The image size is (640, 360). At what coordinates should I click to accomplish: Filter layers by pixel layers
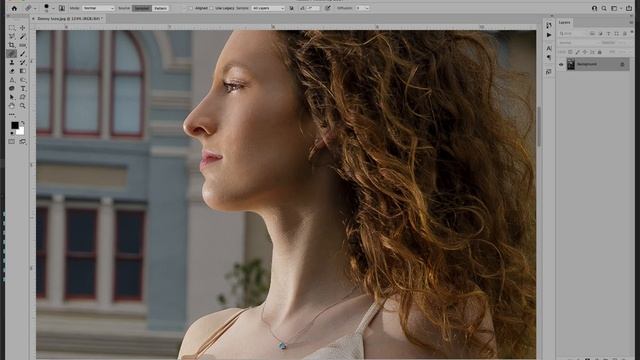[x=592, y=33]
